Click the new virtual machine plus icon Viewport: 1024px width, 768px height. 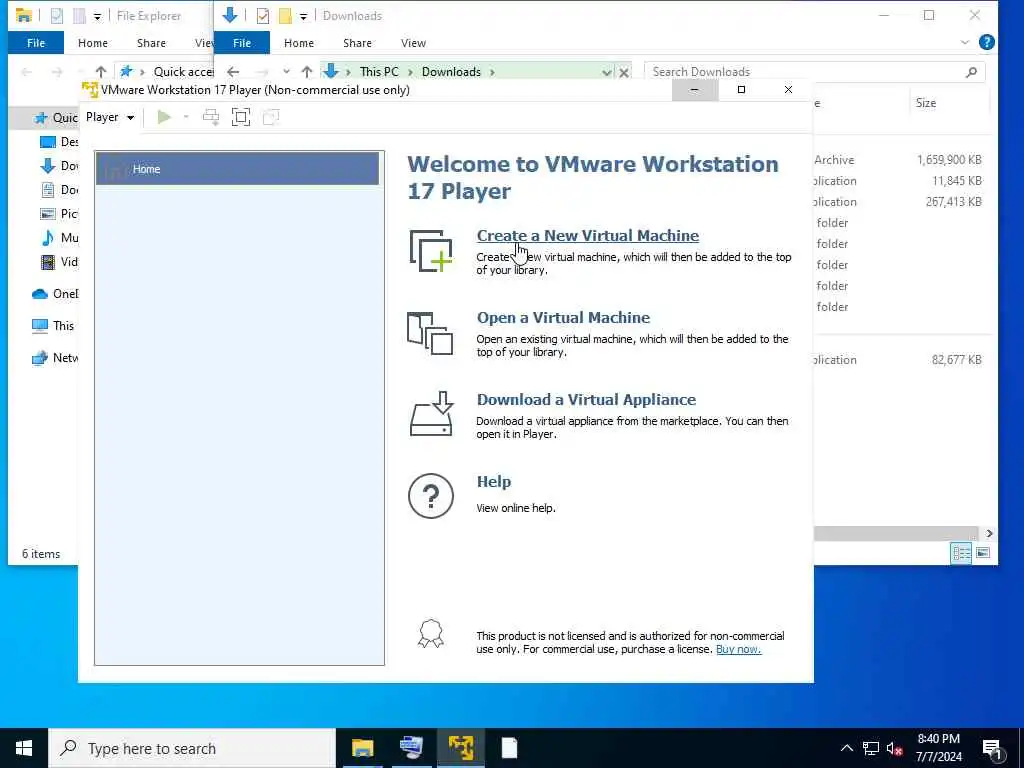pyautogui.click(x=430, y=251)
